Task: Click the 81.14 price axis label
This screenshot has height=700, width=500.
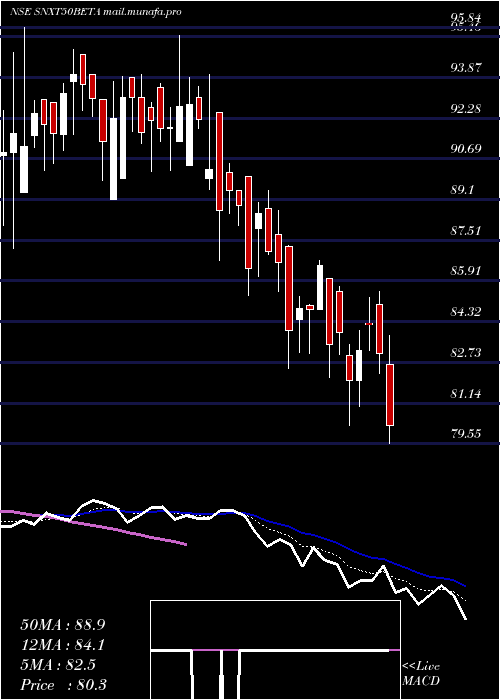Action: (x=466, y=393)
